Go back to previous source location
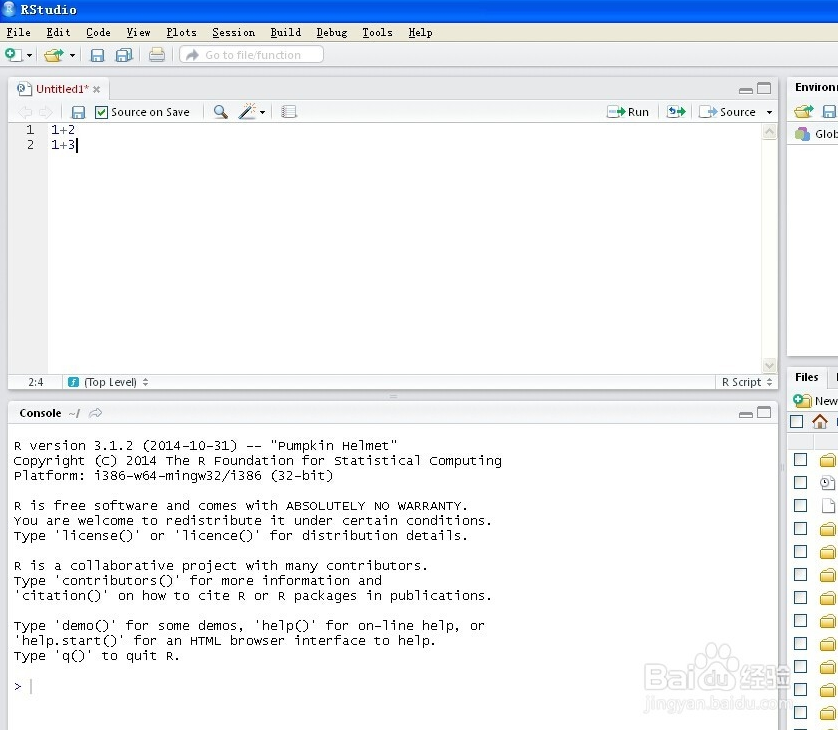Viewport: 838px width, 730px height. point(25,112)
